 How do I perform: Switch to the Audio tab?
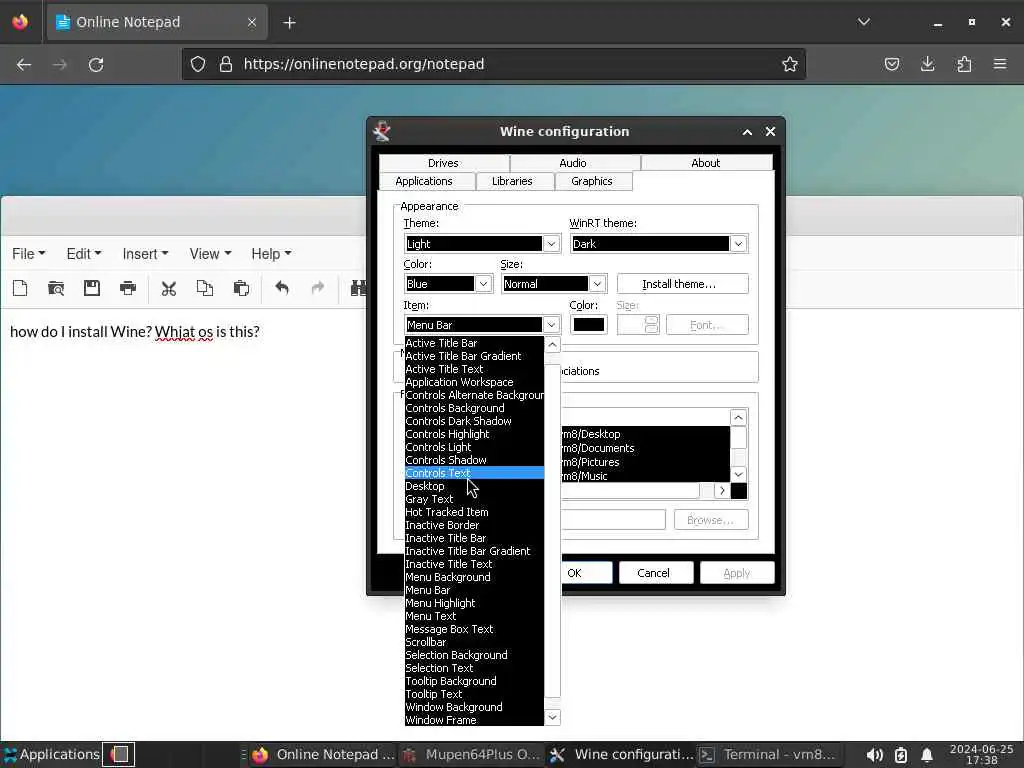pos(573,163)
